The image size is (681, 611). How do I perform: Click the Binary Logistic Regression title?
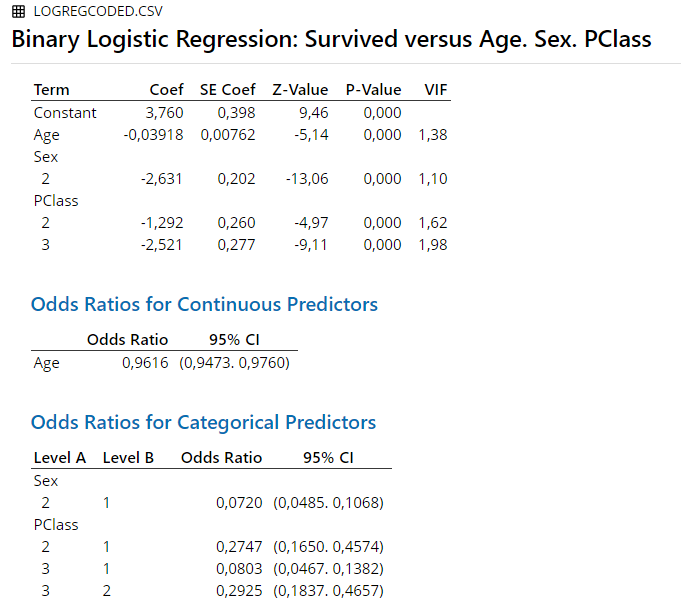tap(331, 39)
